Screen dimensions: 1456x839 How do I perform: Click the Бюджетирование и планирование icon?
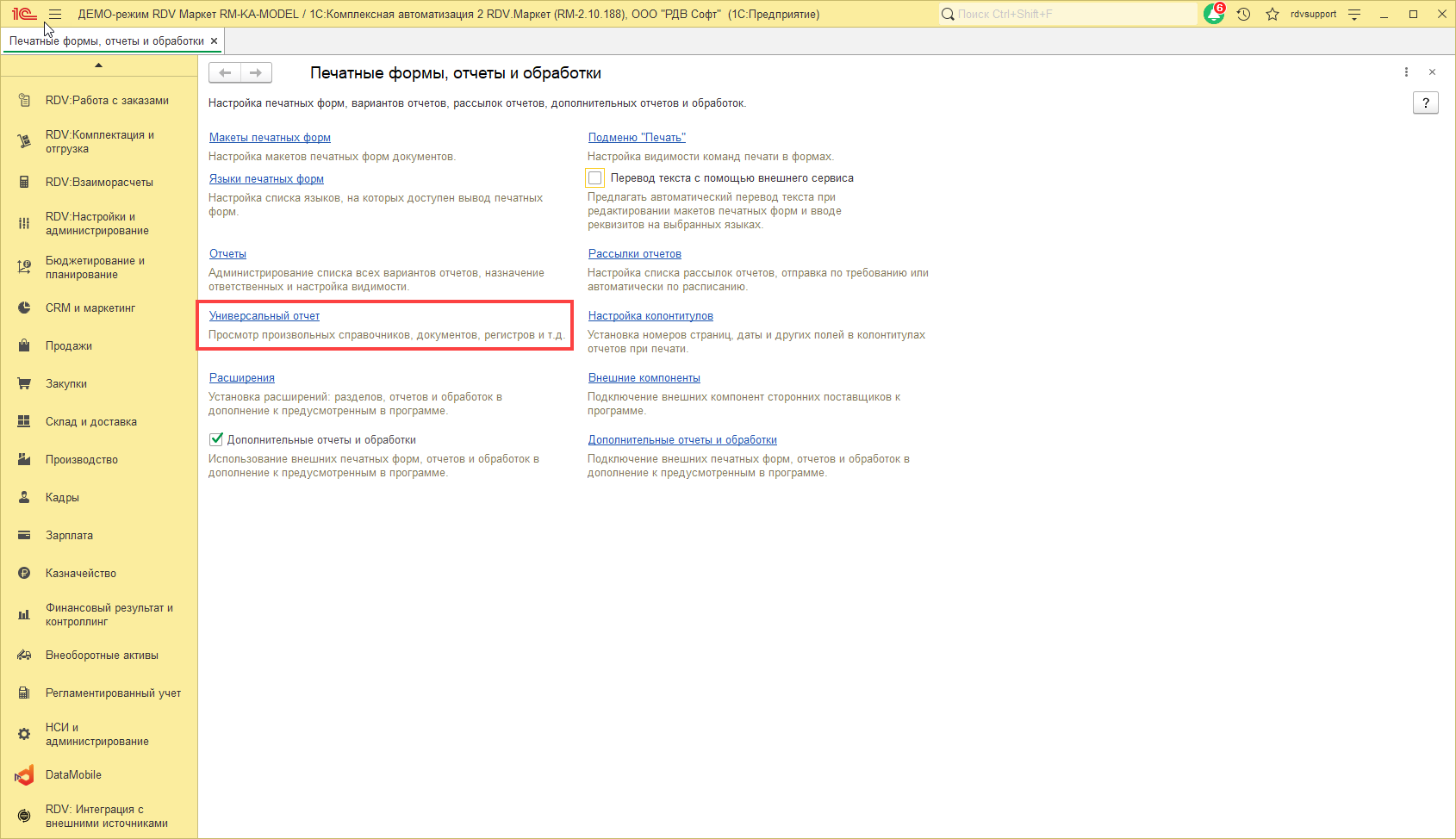click(x=24, y=267)
